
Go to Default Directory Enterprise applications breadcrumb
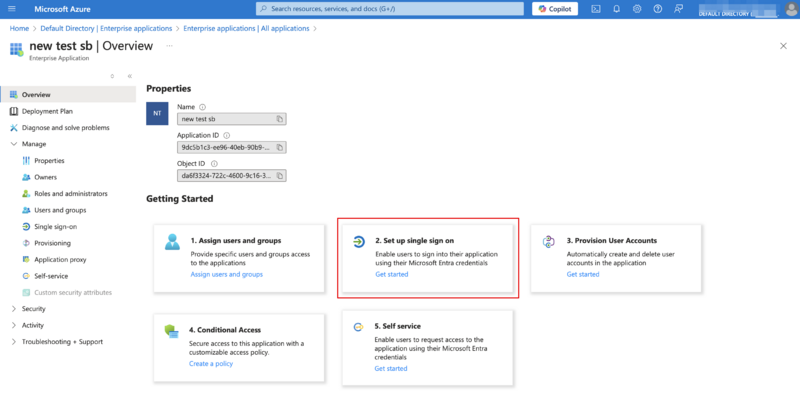pyautogui.click(x=106, y=29)
